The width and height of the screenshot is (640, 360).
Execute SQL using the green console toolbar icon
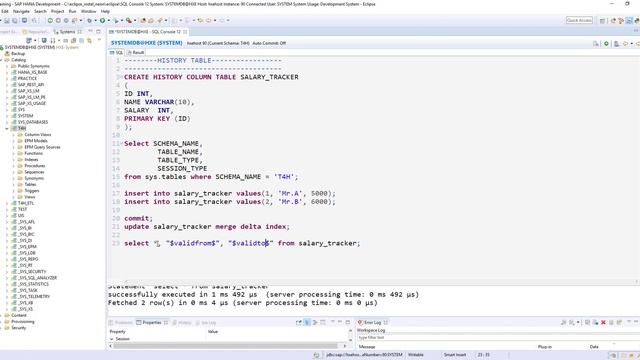coord(607,43)
